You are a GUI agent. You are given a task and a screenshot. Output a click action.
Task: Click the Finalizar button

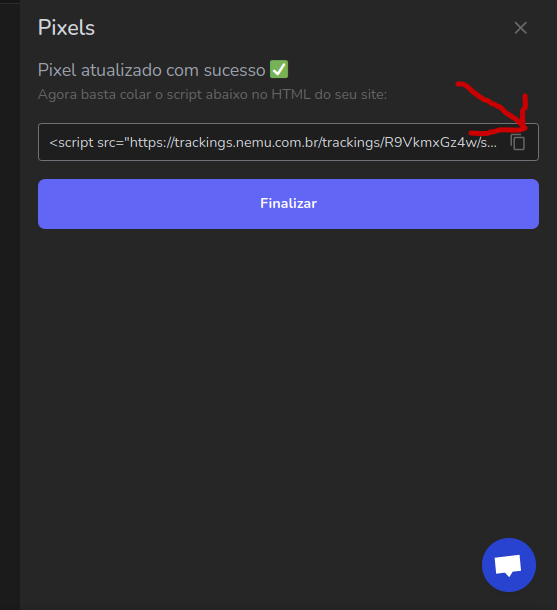pyautogui.click(x=288, y=204)
